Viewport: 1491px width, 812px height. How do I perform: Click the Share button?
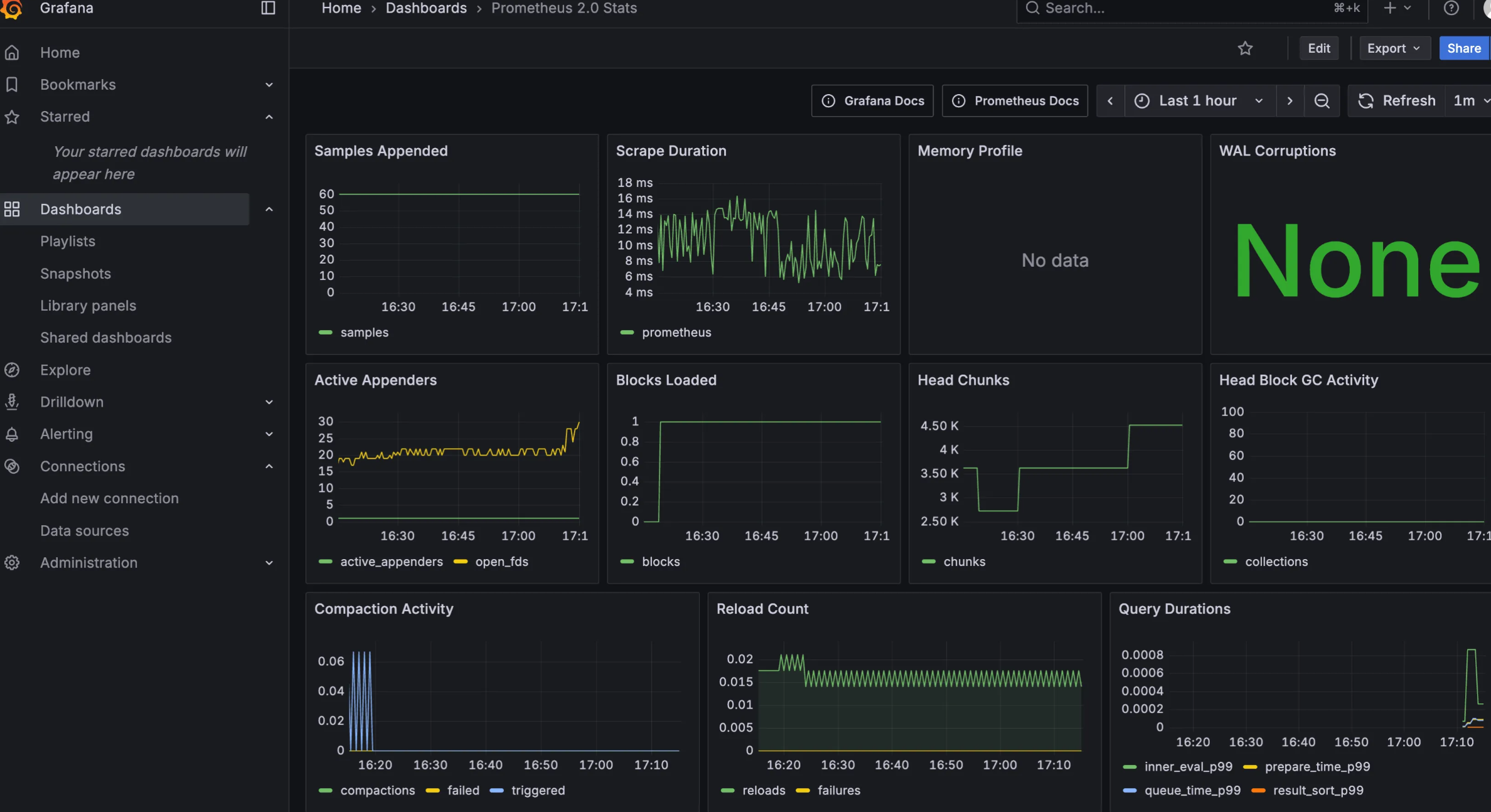click(x=1463, y=48)
